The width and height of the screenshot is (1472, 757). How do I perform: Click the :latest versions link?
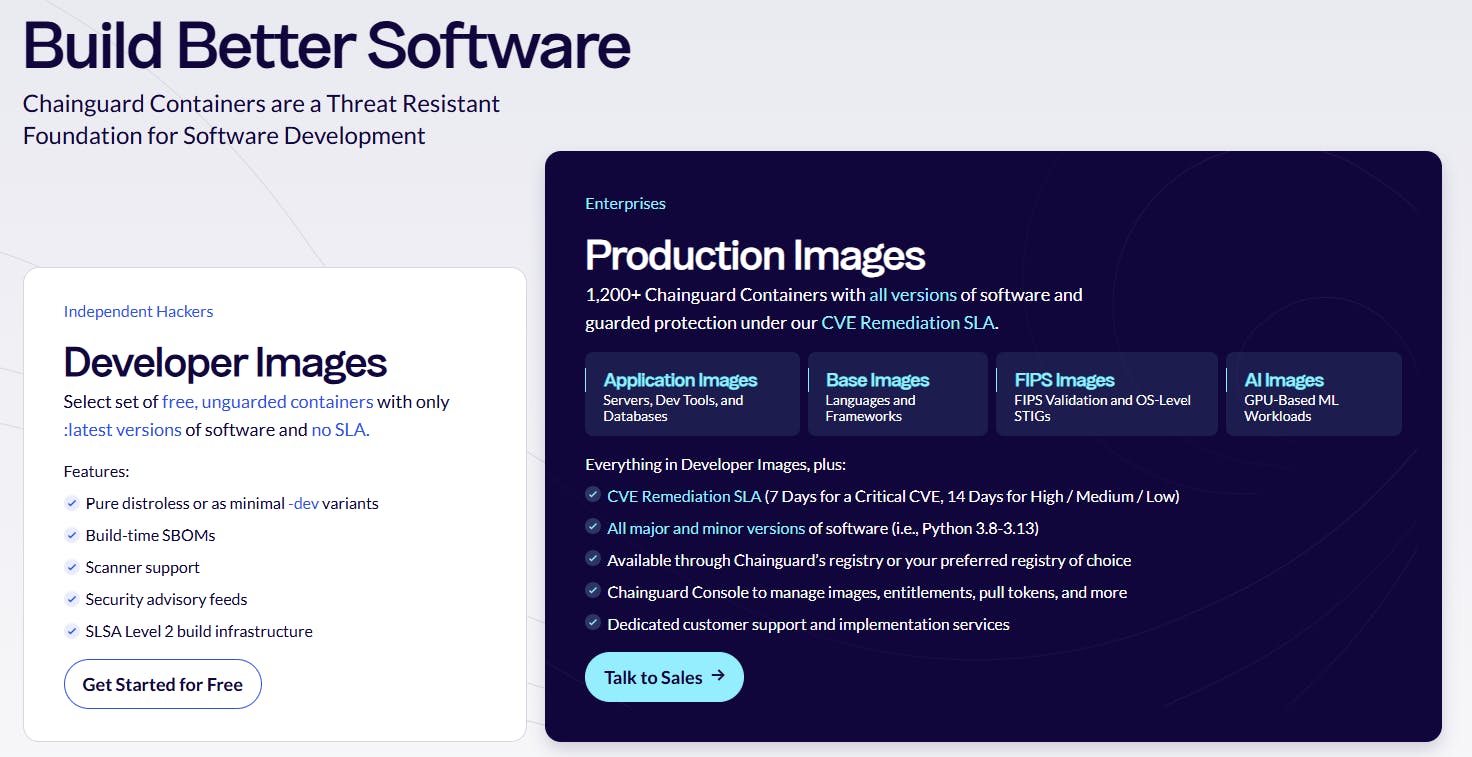pos(122,430)
